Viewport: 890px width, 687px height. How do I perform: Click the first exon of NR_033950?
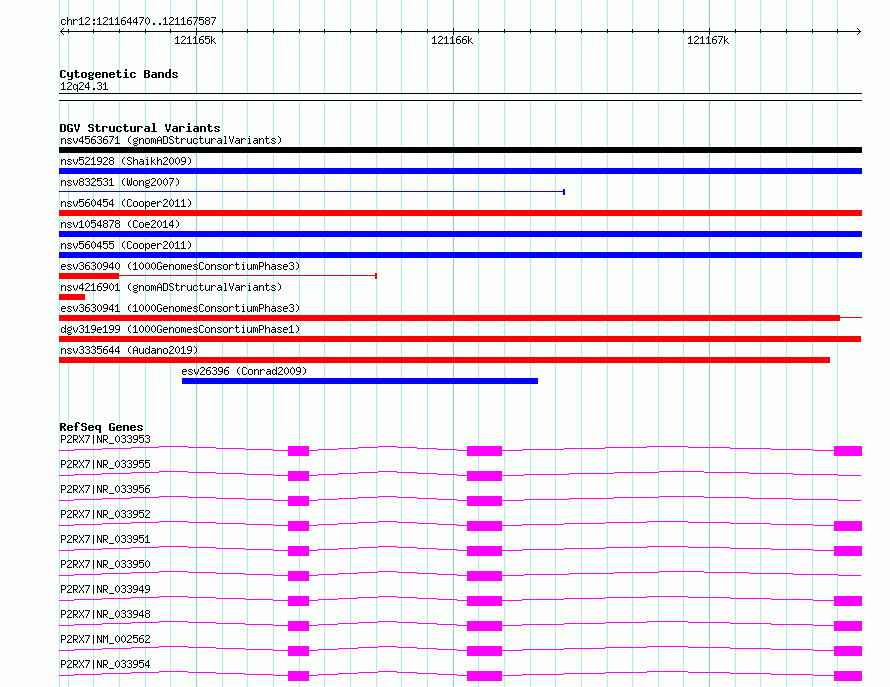pyautogui.click(x=299, y=576)
